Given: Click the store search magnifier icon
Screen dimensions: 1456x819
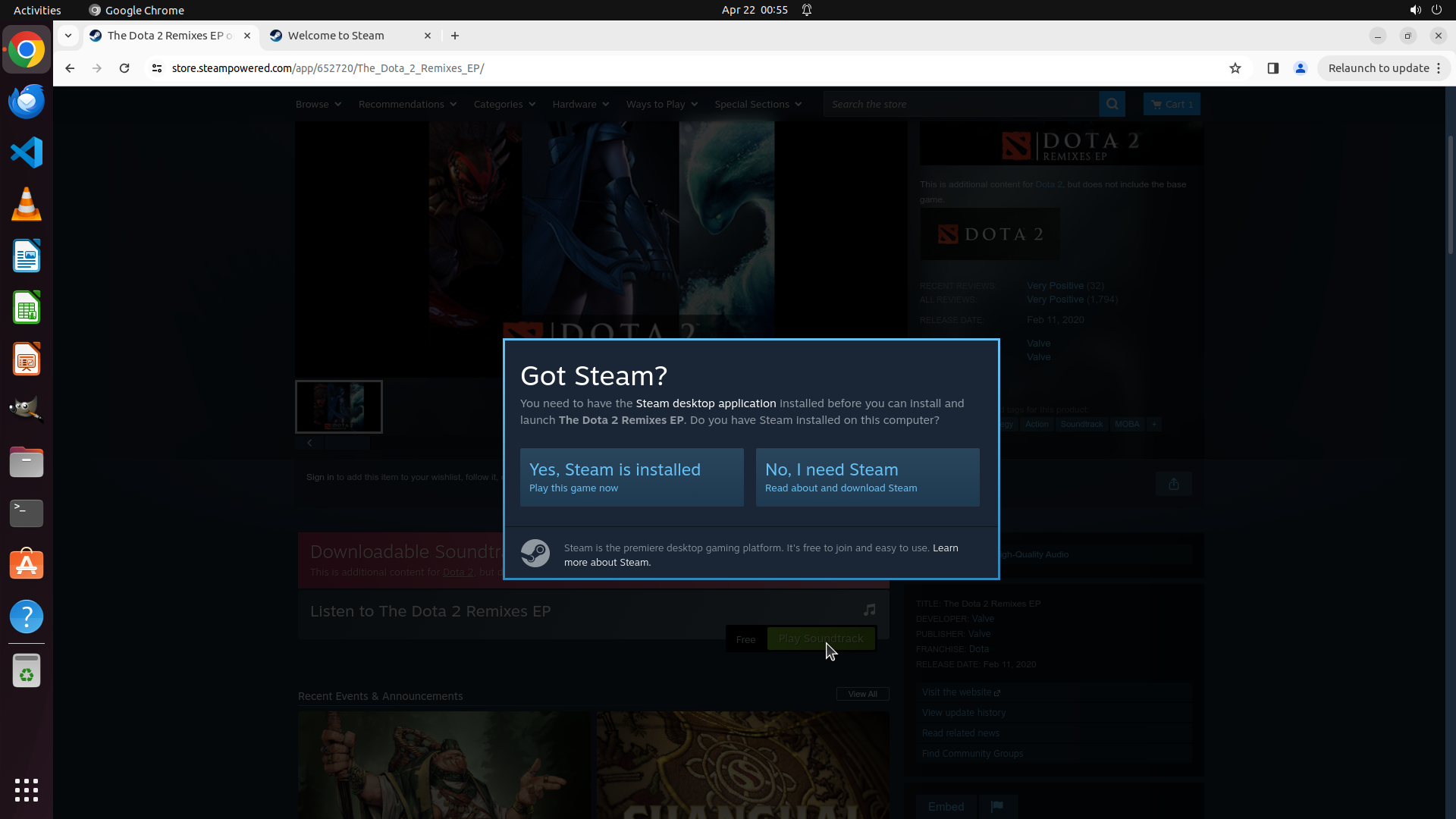Looking at the screenshot, I should (x=1112, y=104).
